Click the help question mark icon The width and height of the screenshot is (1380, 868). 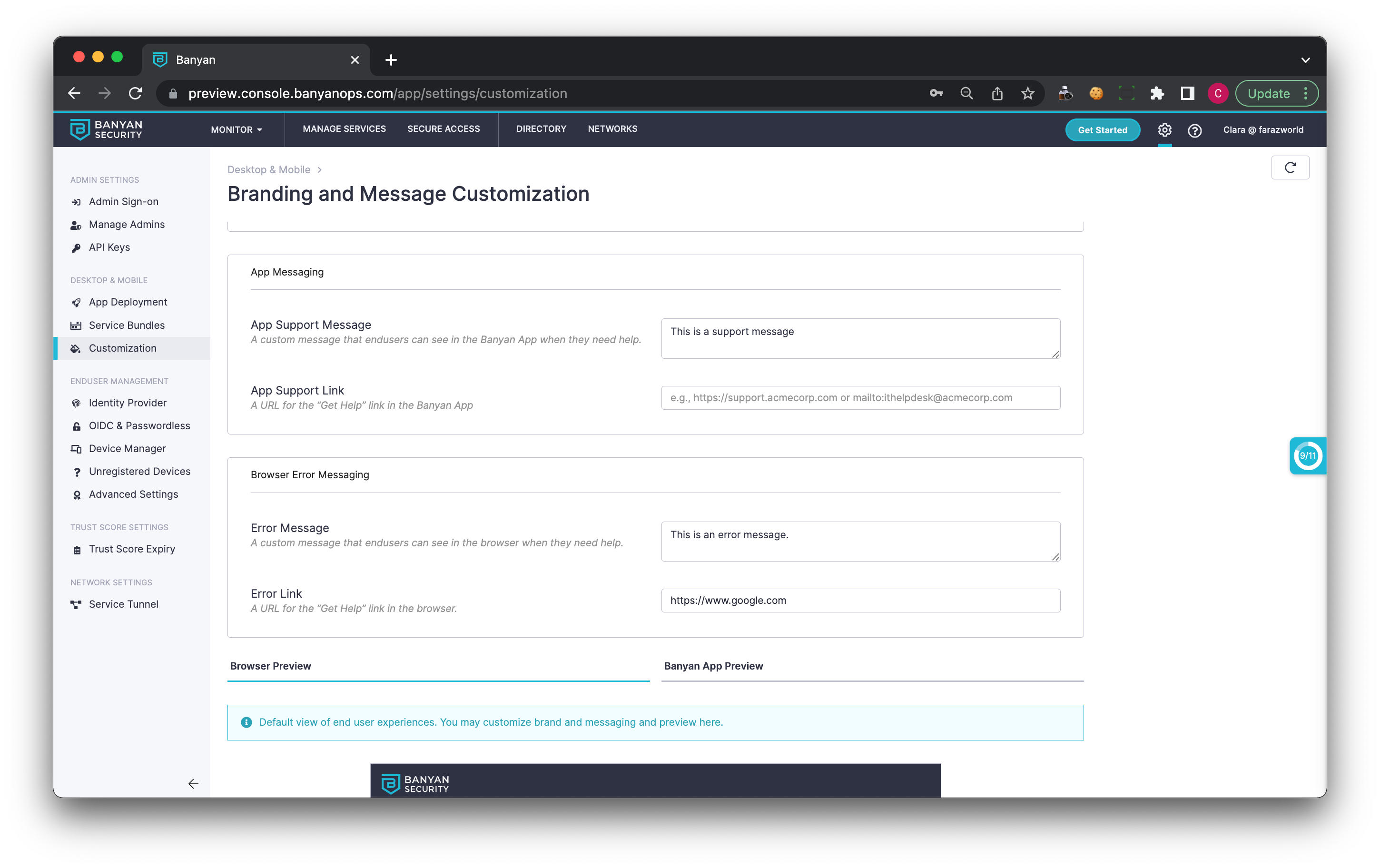[1194, 130]
